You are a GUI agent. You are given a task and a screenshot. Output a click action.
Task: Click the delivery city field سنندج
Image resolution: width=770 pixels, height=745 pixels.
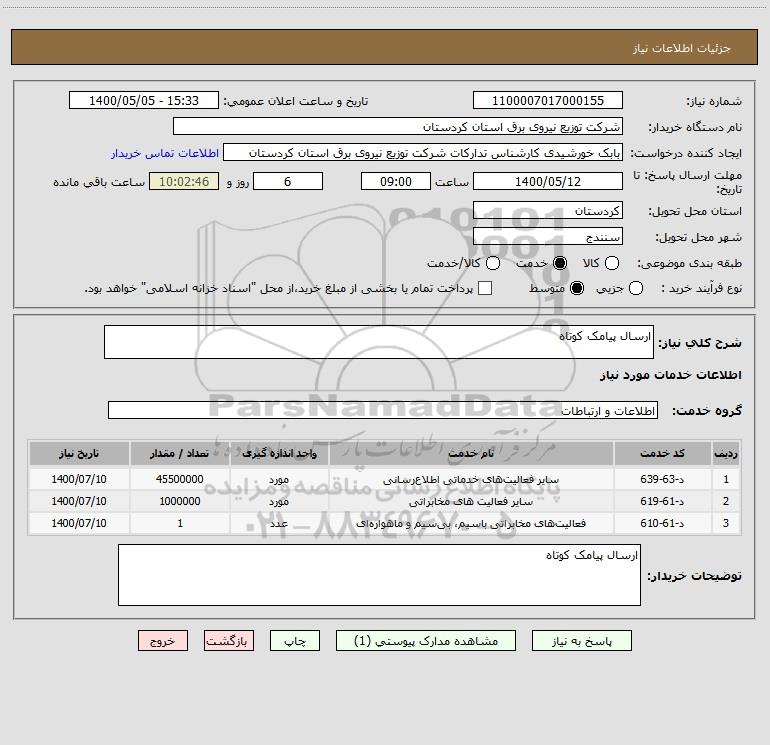click(548, 236)
